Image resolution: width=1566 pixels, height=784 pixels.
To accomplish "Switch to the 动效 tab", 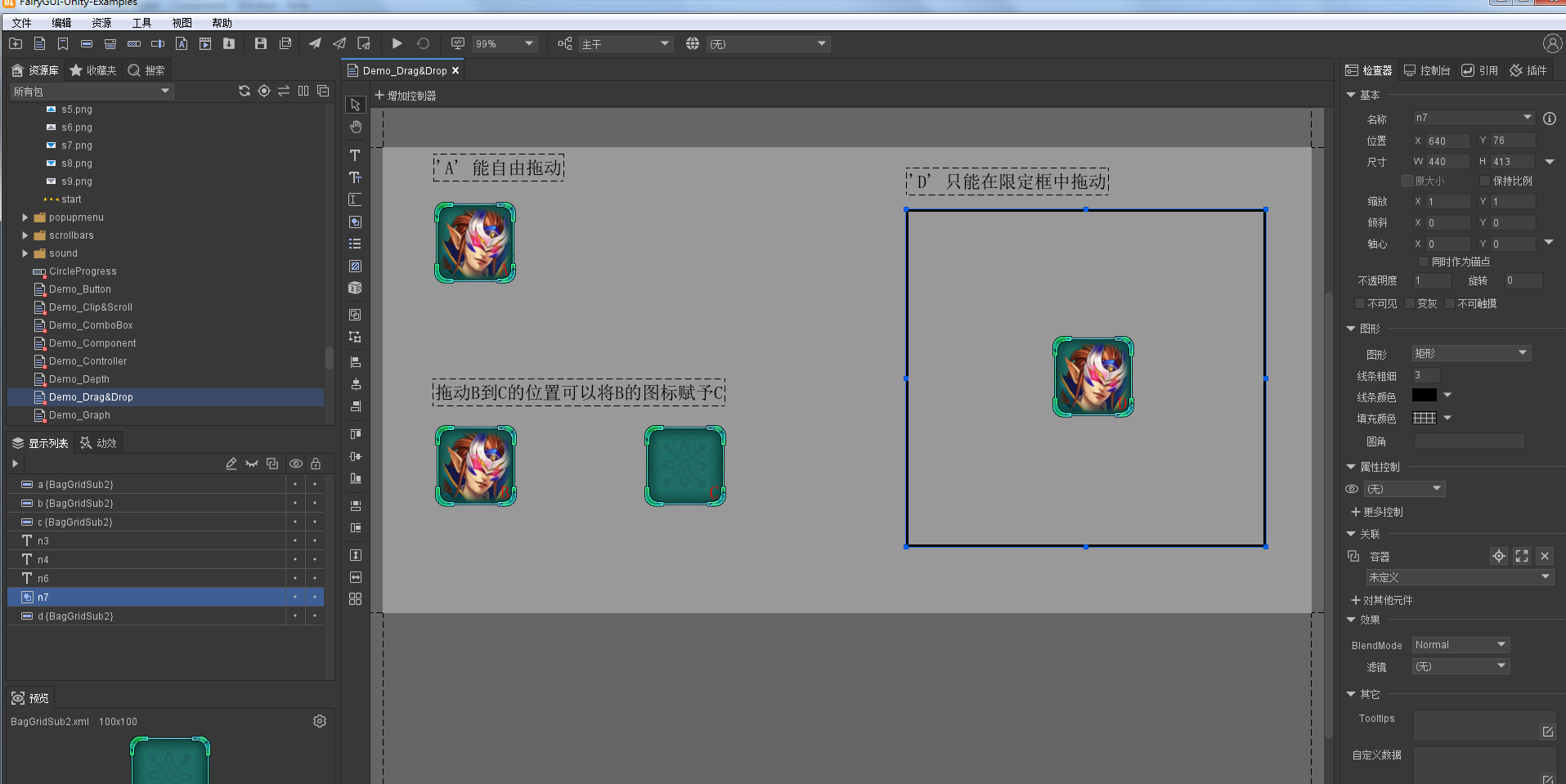I will (97, 442).
